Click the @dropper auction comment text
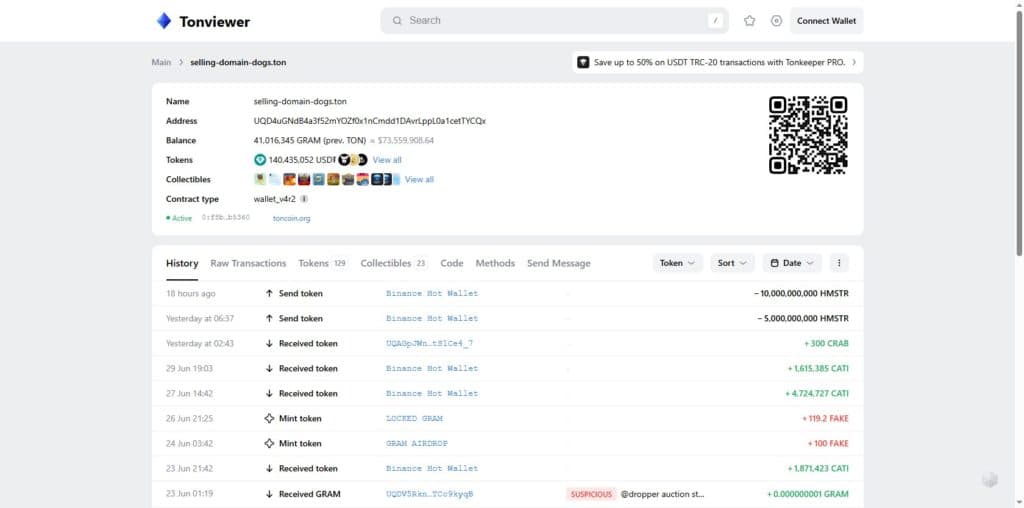 click(663, 494)
